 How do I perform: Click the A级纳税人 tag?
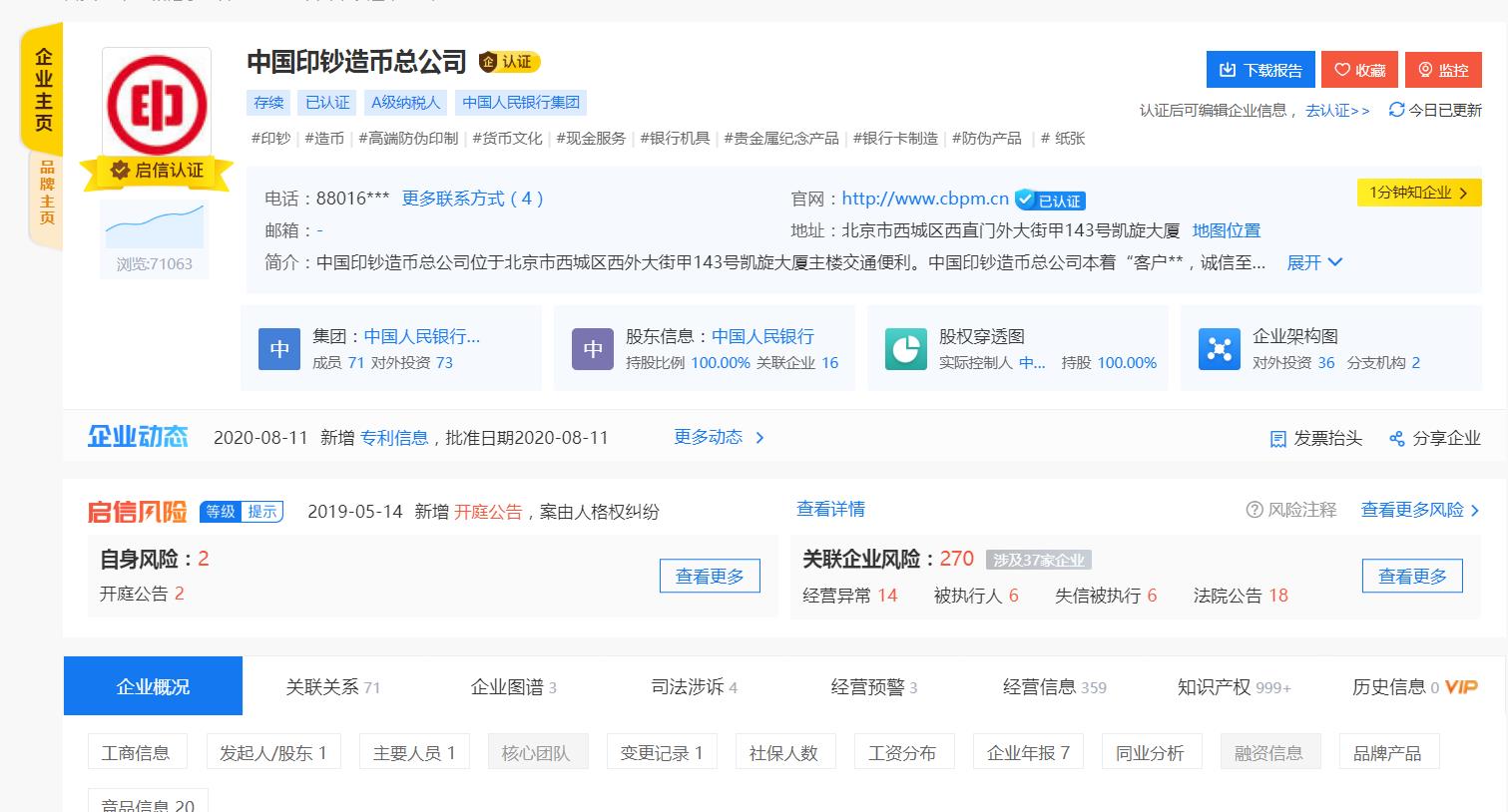(x=405, y=102)
